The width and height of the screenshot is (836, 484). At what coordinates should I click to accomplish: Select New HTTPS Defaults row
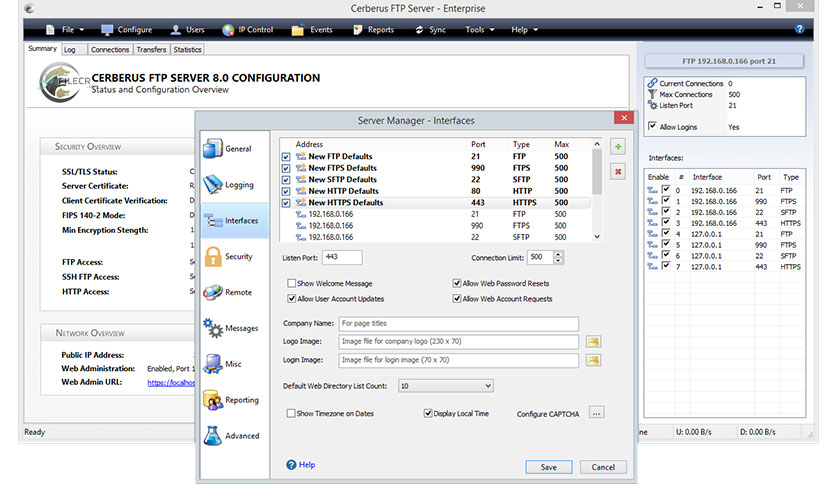click(x=435, y=203)
